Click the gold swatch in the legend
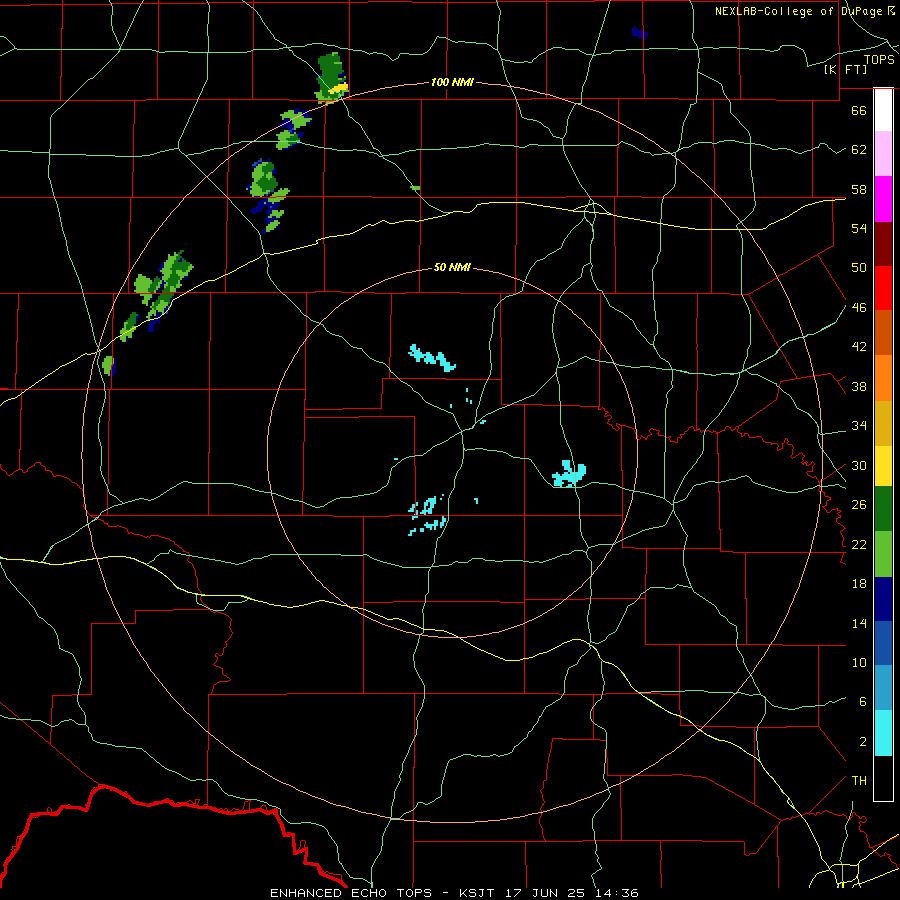This screenshot has height=900, width=900. pos(883,423)
